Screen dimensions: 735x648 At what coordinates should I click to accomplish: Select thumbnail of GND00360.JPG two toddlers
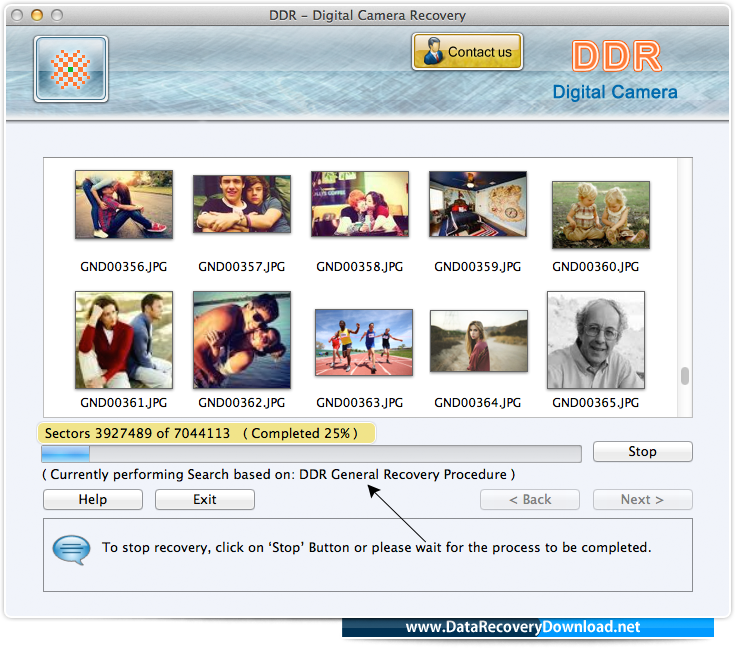(x=601, y=215)
